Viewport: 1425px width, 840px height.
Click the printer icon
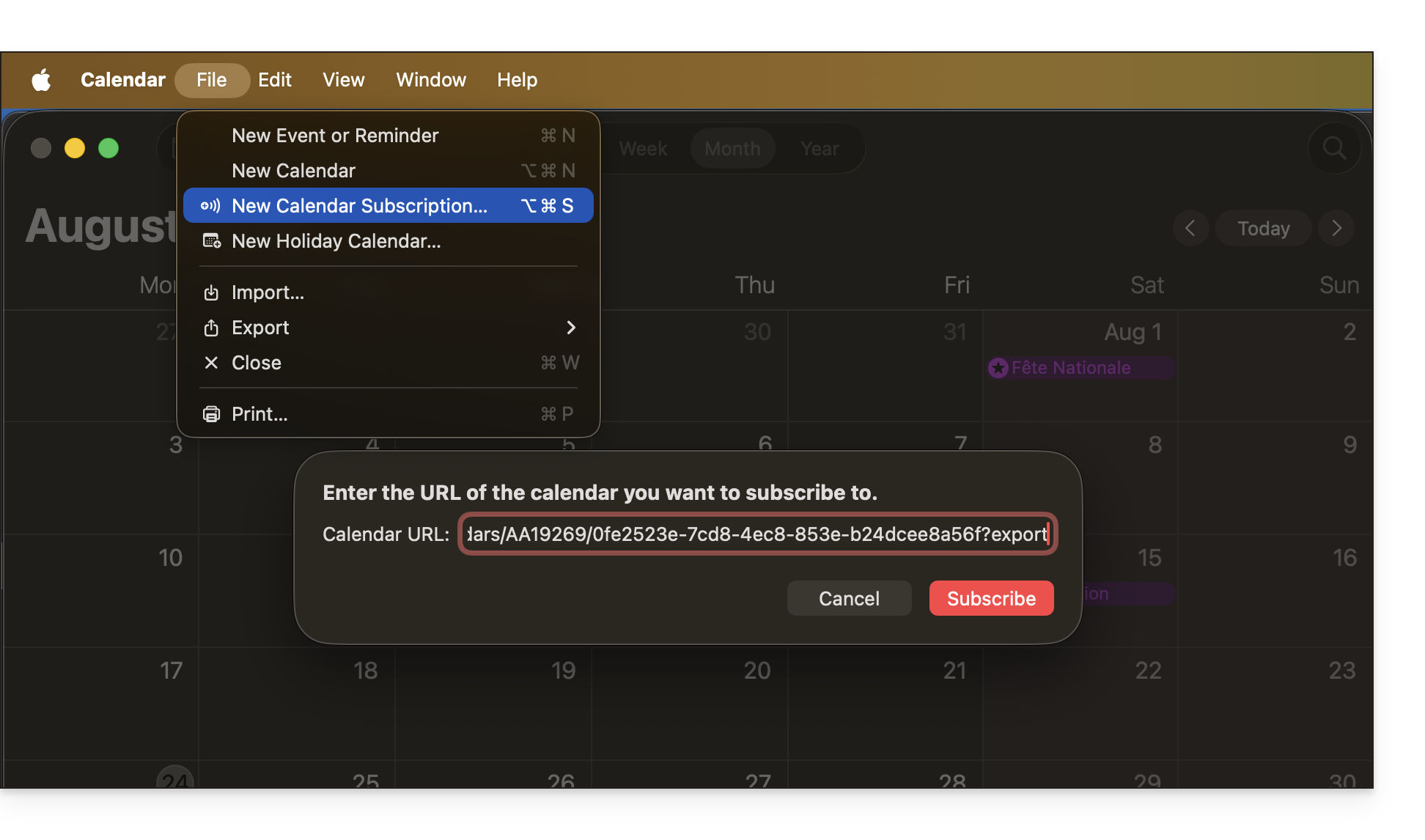[211, 414]
